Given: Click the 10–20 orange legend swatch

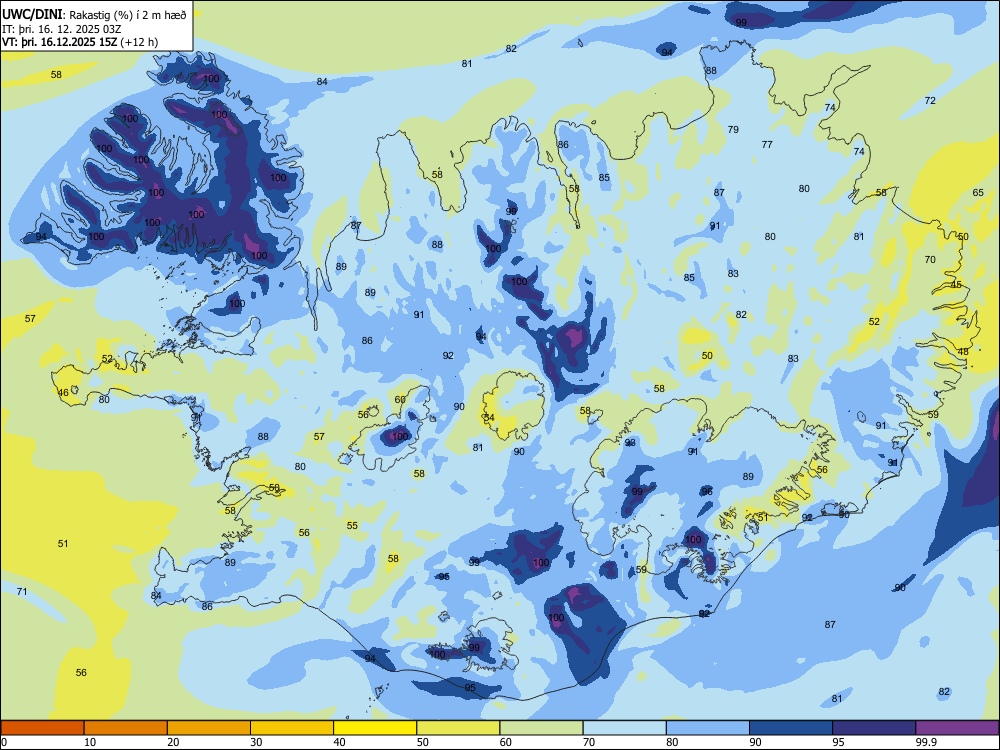Looking at the screenshot, I should pyautogui.click(x=126, y=728).
